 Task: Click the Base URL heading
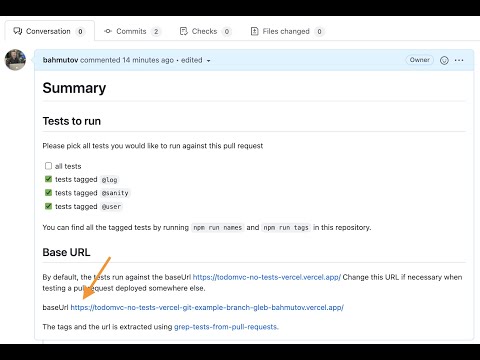click(66, 252)
